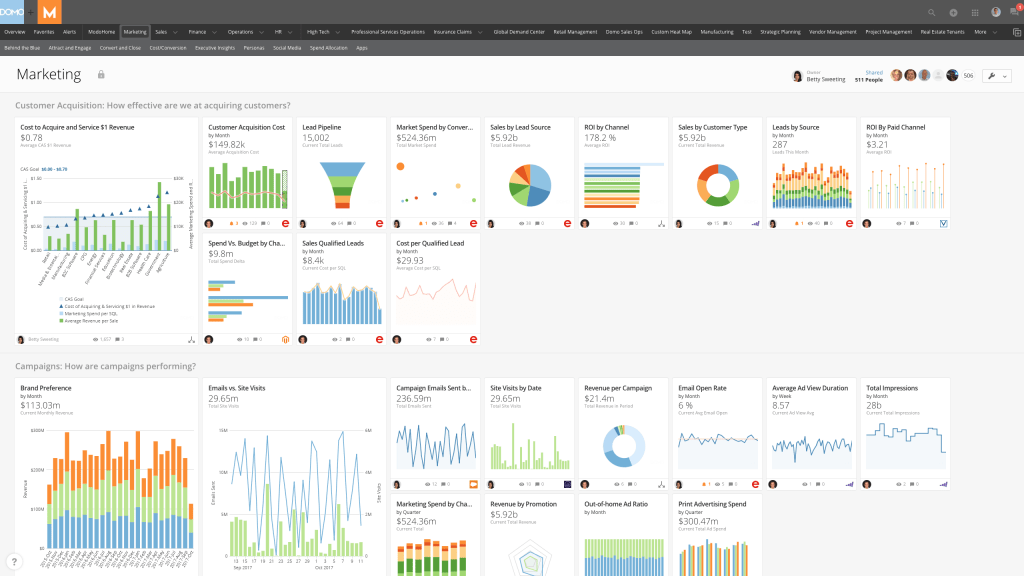
Task: Open search using the magnifier icon
Action: point(931,12)
